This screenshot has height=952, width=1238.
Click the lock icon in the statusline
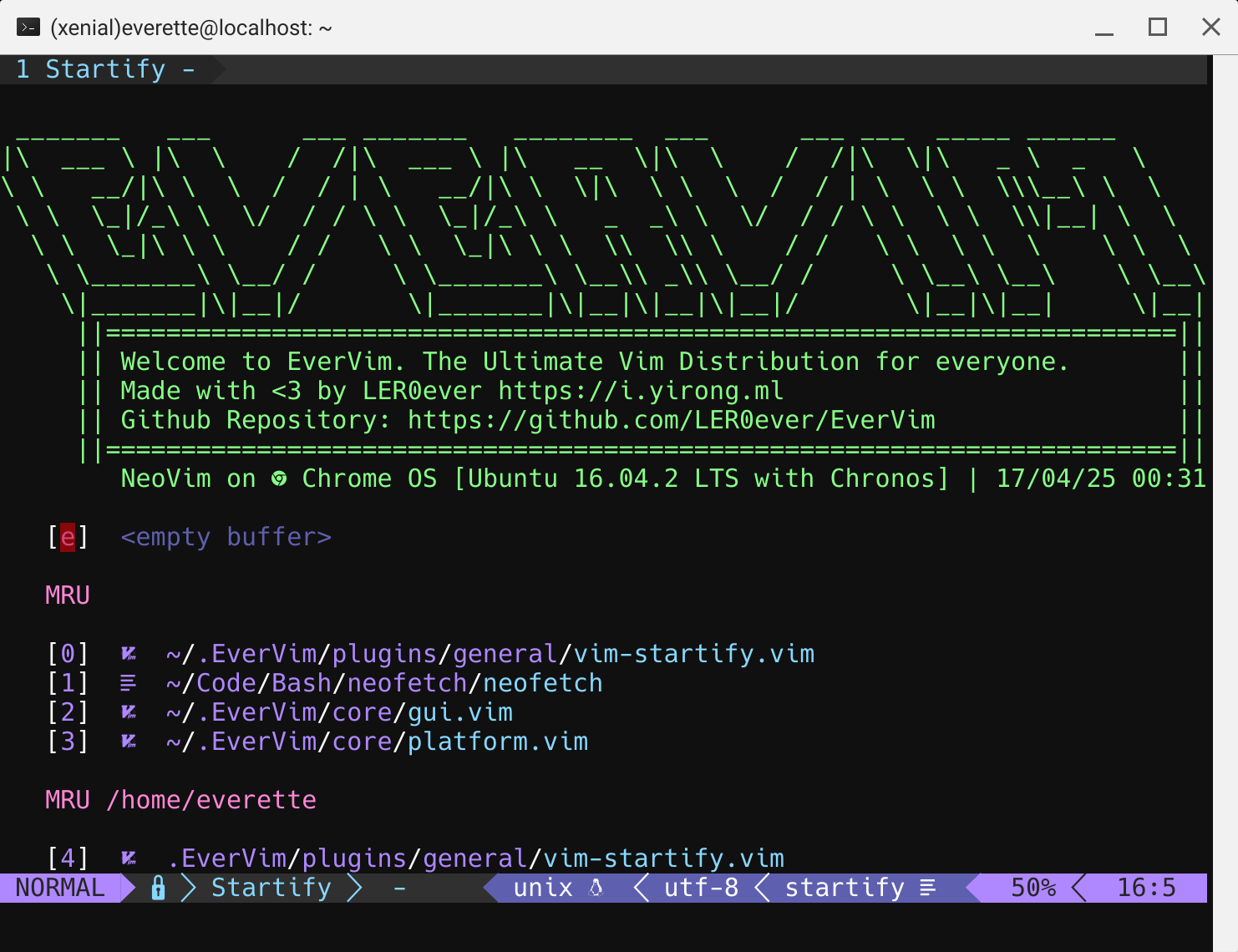(158, 888)
